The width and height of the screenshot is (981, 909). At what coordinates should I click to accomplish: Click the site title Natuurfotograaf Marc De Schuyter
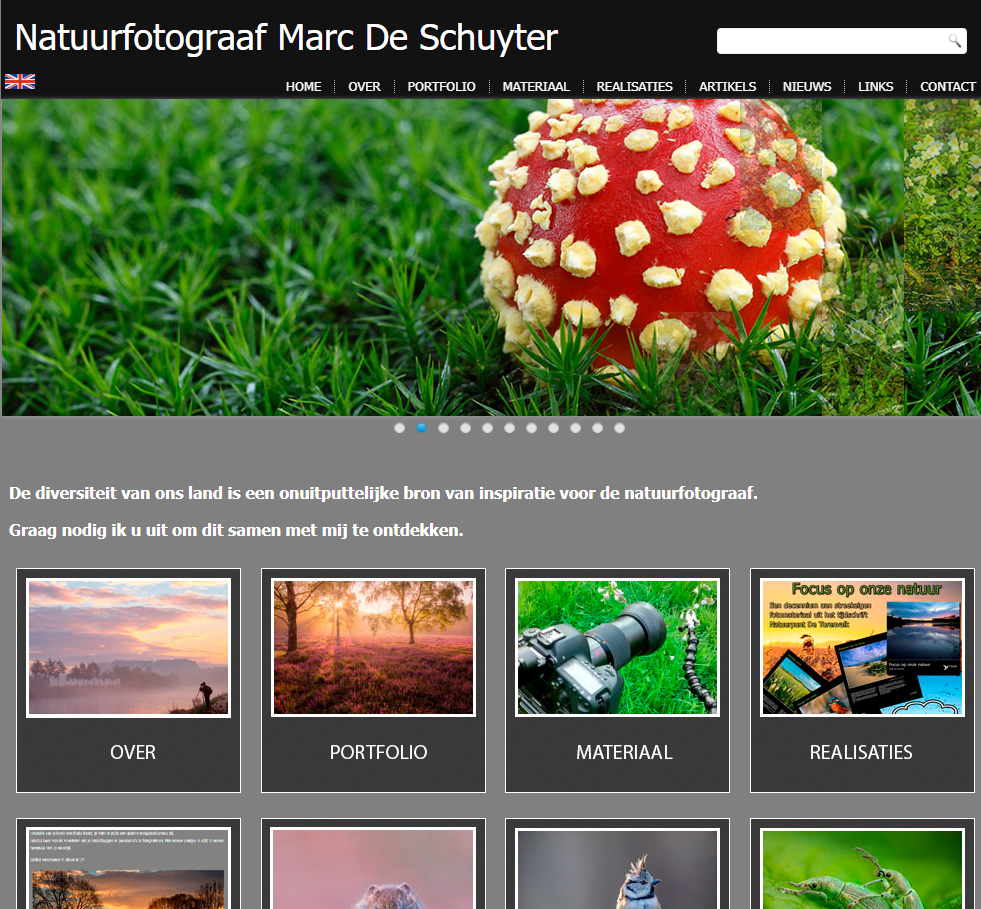point(286,38)
